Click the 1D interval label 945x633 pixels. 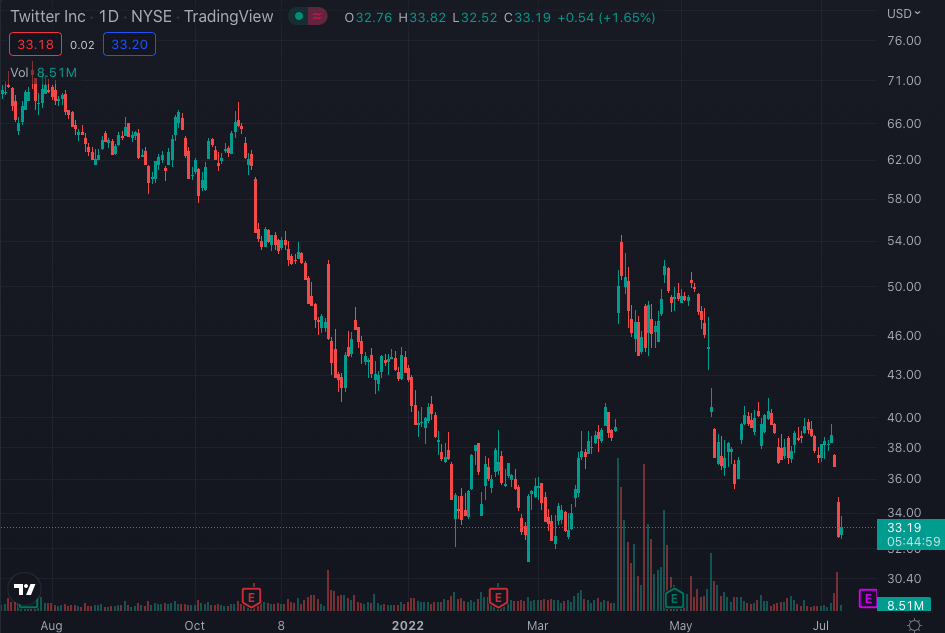coord(108,16)
